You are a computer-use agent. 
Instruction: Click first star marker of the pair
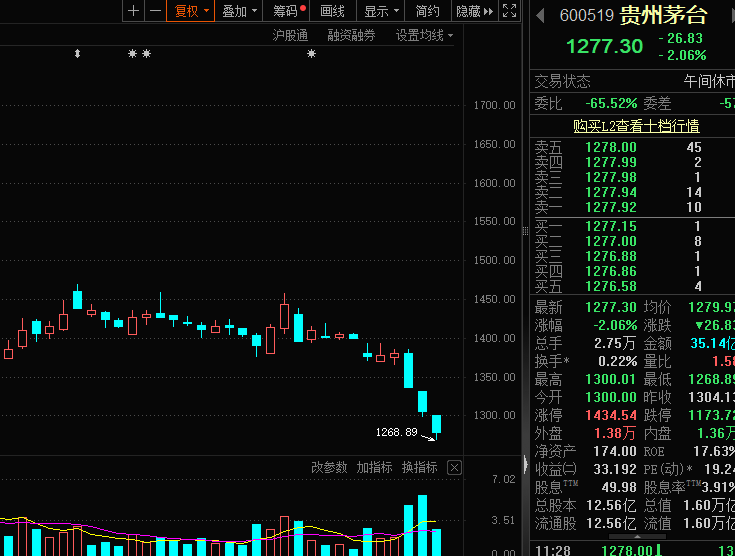(133, 54)
